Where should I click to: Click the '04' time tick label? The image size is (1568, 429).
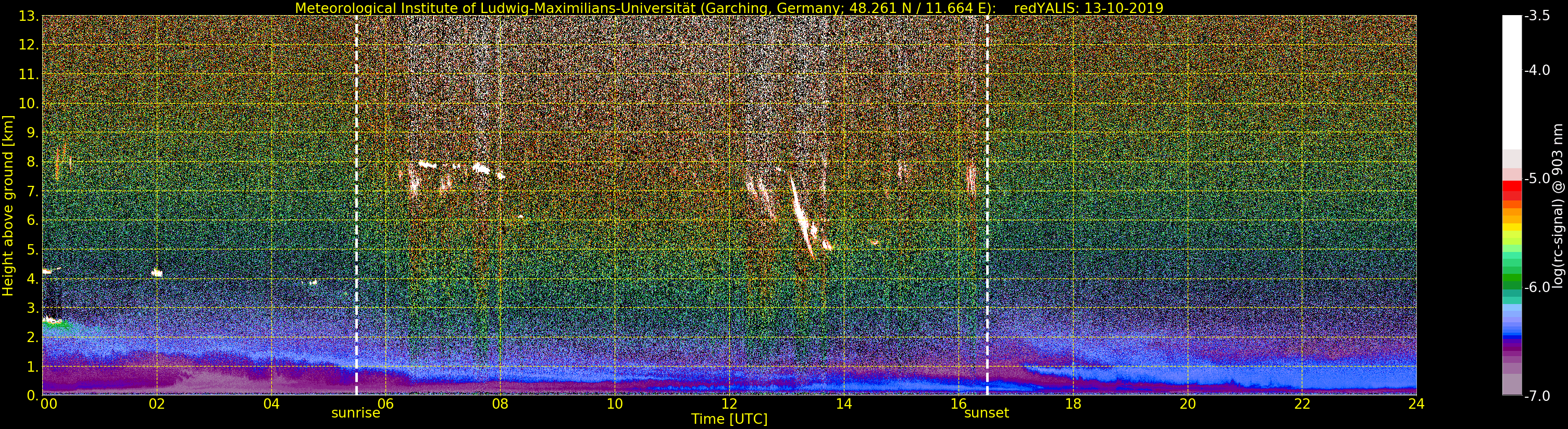coord(271,403)
